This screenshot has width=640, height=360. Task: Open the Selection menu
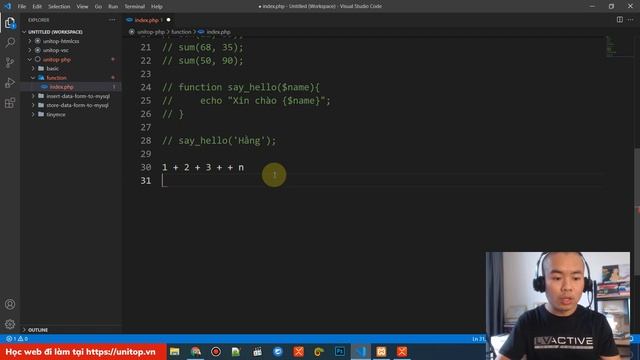click(x=59, y=7)
